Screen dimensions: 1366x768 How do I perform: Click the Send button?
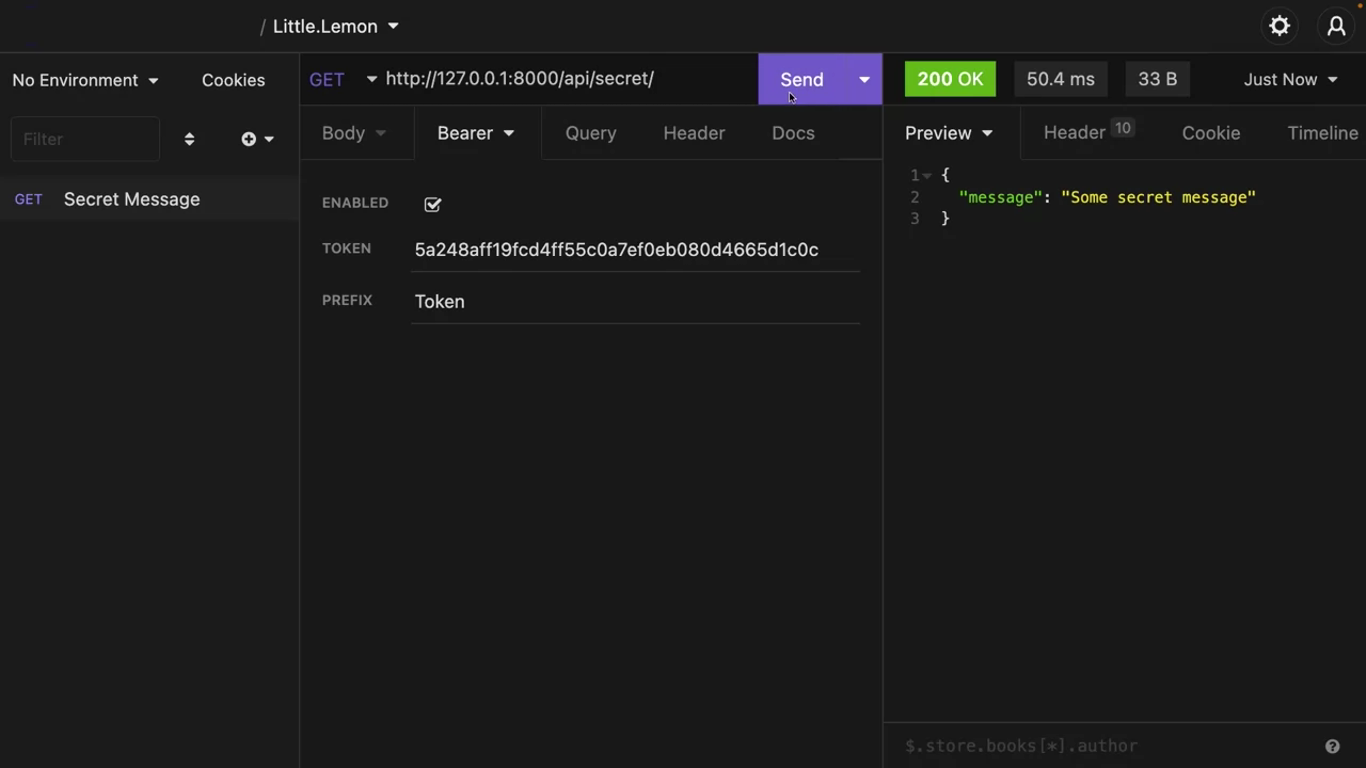click(802, 79)
